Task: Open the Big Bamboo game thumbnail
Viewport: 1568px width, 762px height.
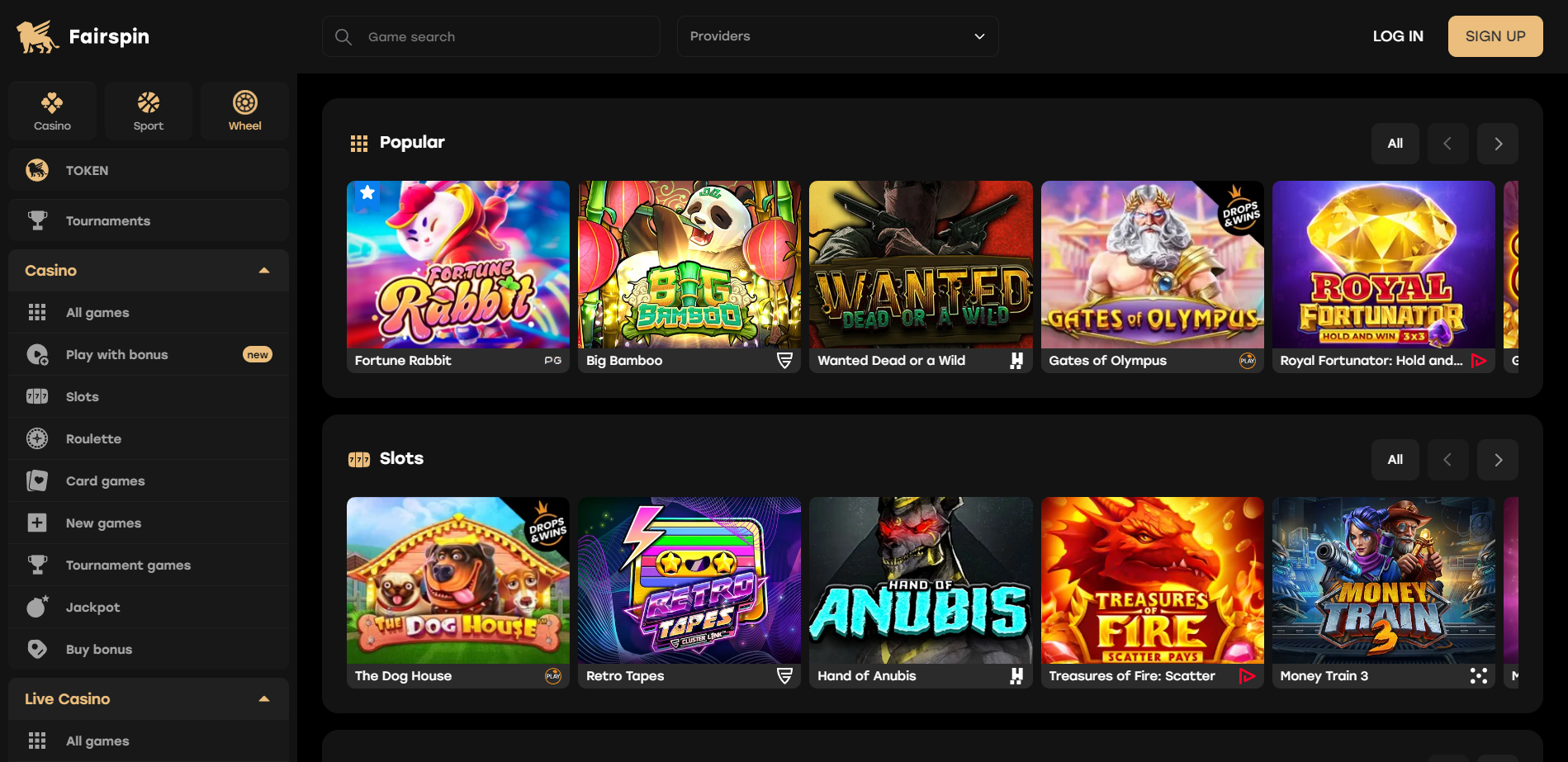Action: pyautogui.click(x=689, y=264)
